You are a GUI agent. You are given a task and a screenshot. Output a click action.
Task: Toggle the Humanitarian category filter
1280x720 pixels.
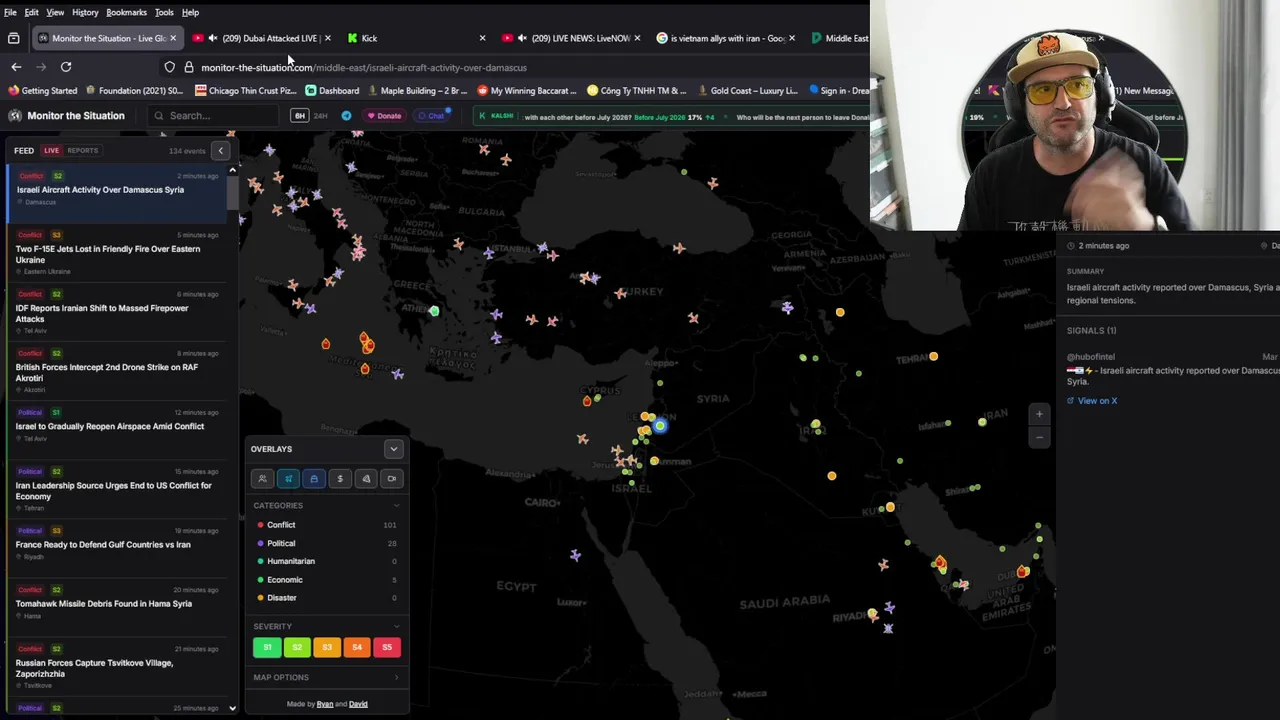[327, 561]
